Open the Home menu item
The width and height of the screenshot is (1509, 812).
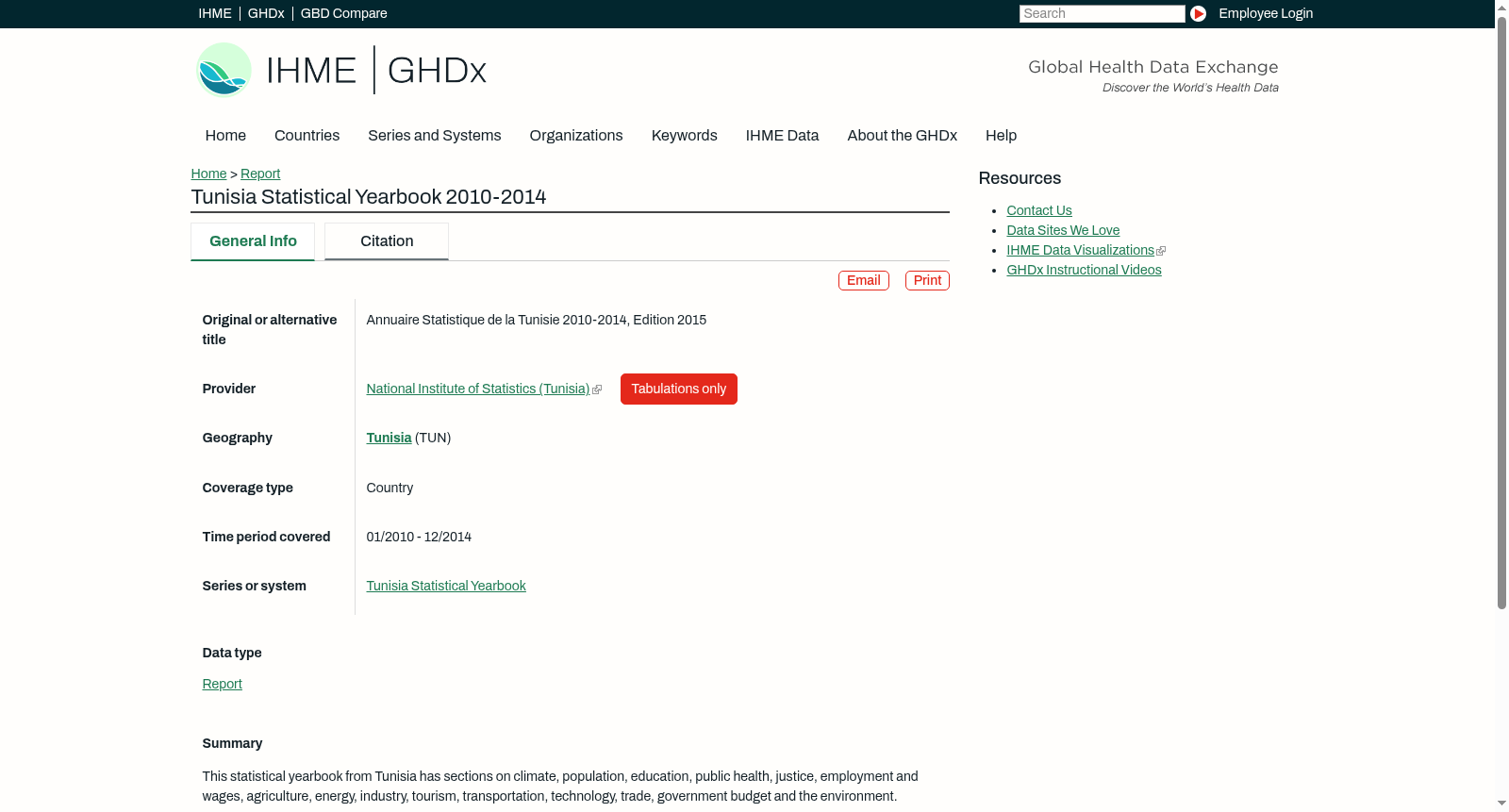225,136
